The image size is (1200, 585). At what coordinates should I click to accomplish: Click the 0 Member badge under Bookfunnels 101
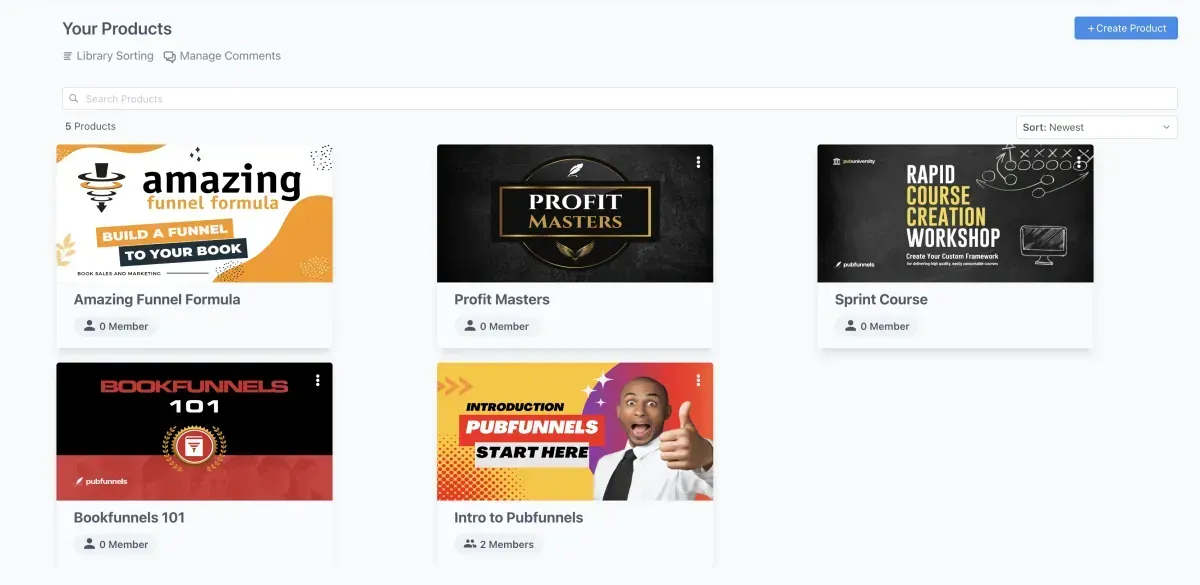coord(116,544)
